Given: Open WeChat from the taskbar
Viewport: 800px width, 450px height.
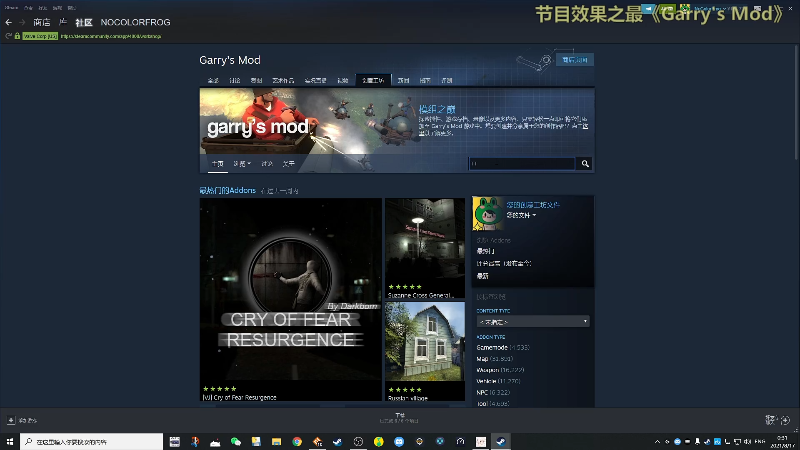Looking at the screenshot, I should point(236,441).
